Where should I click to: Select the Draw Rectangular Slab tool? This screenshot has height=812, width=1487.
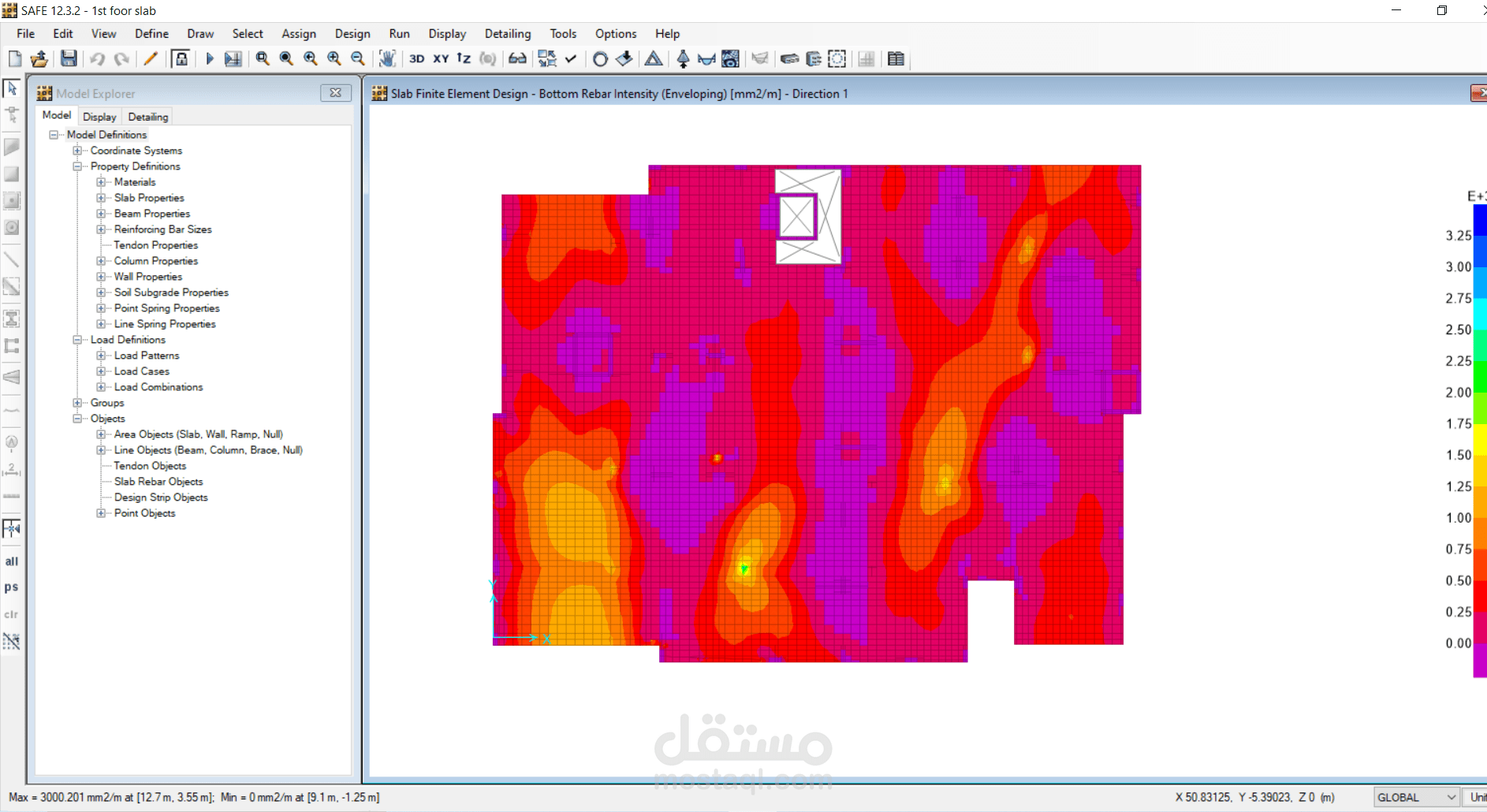12,174
